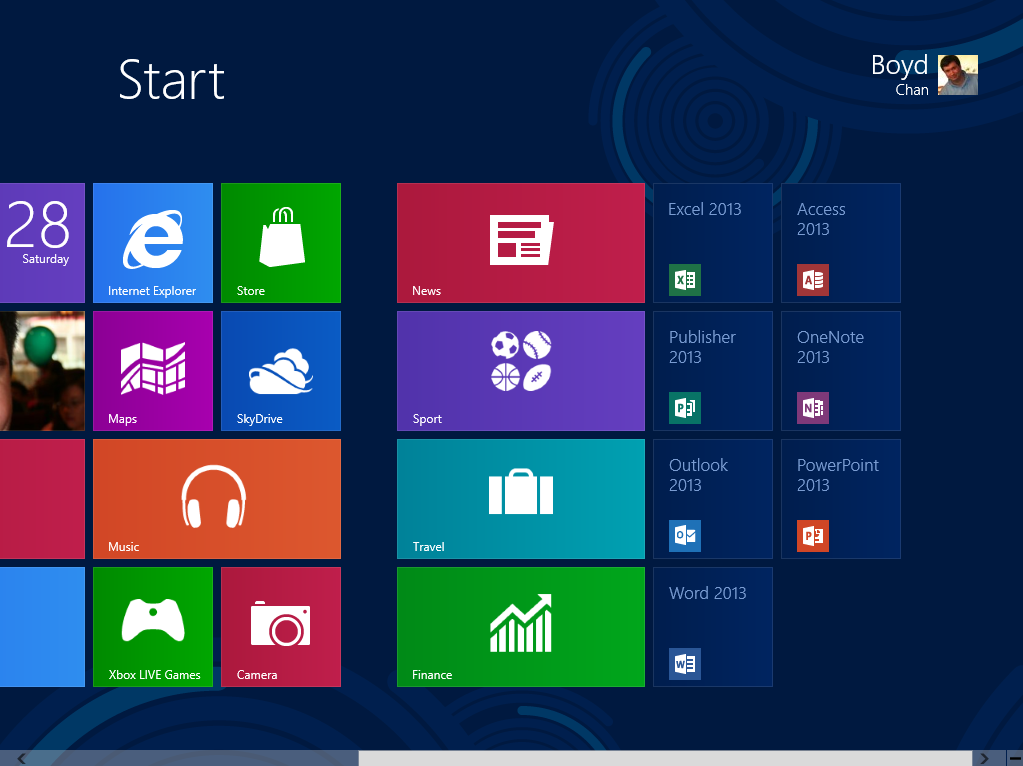
Task: Open the Xbox LIVE Games tile
Action: (153, 626)
